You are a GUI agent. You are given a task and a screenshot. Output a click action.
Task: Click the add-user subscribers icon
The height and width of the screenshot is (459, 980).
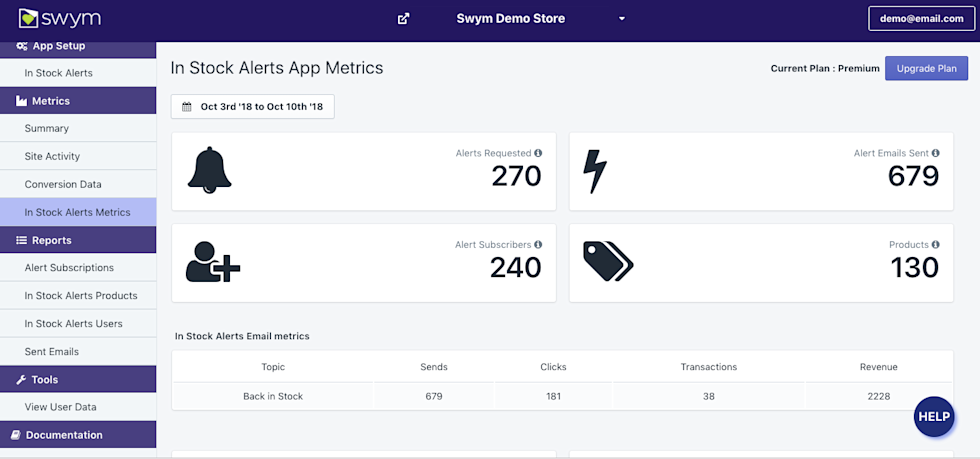pos(212,262)
